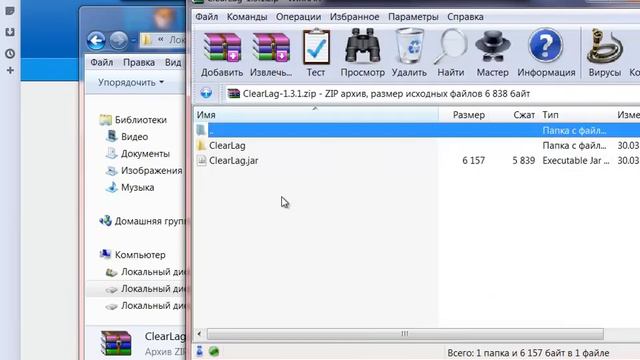Viewport: 640px width, 360px height.
Task: Click the ClearLag archive thumbnail in Explorer details pane
Action: click(116, 343)
